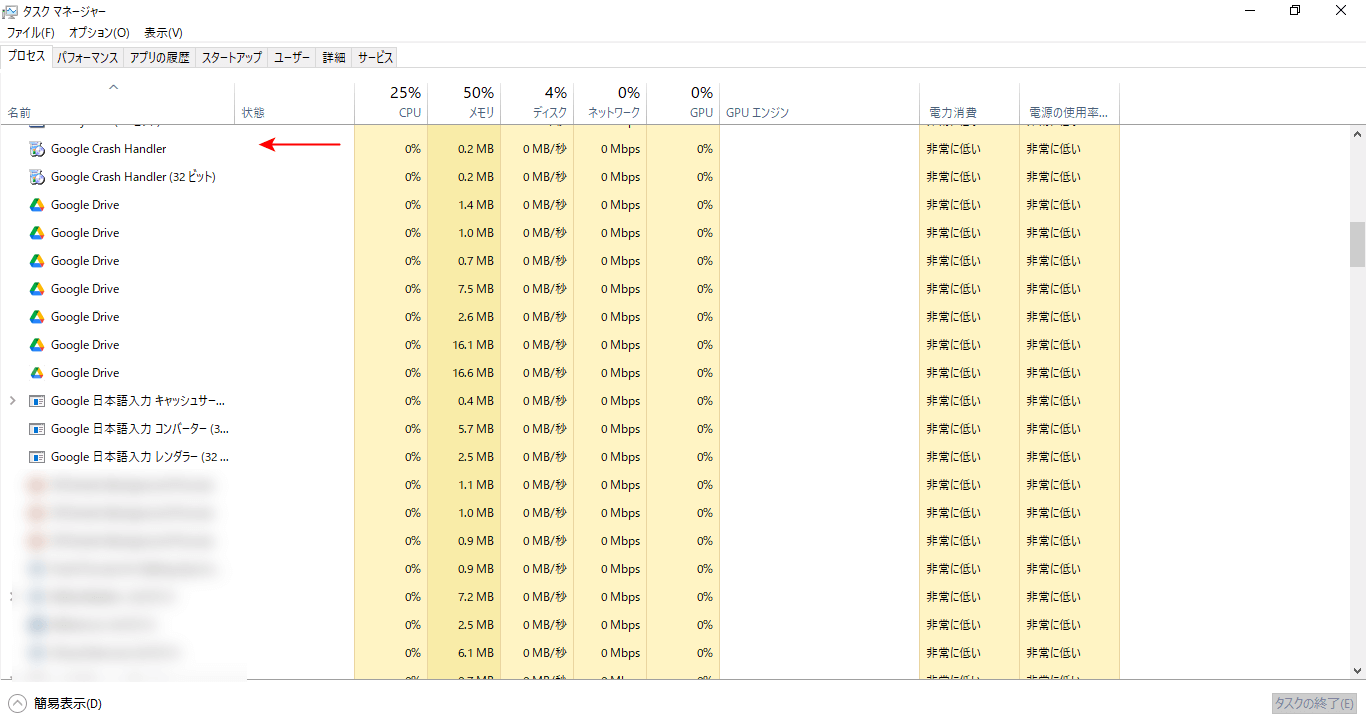1366x728 pixels.
Task: Sort by the GPU percentage column header
Action: point(683,102)
